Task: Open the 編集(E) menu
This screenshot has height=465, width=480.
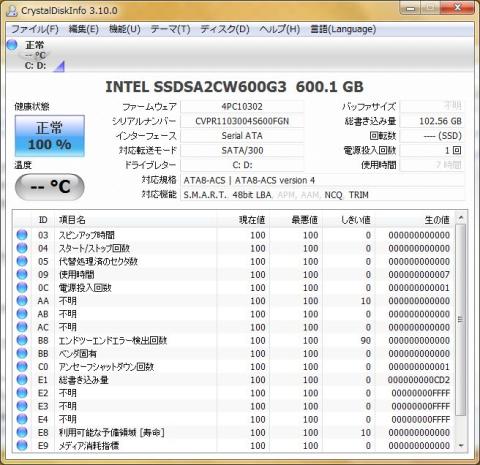Action: pos(84,29)
